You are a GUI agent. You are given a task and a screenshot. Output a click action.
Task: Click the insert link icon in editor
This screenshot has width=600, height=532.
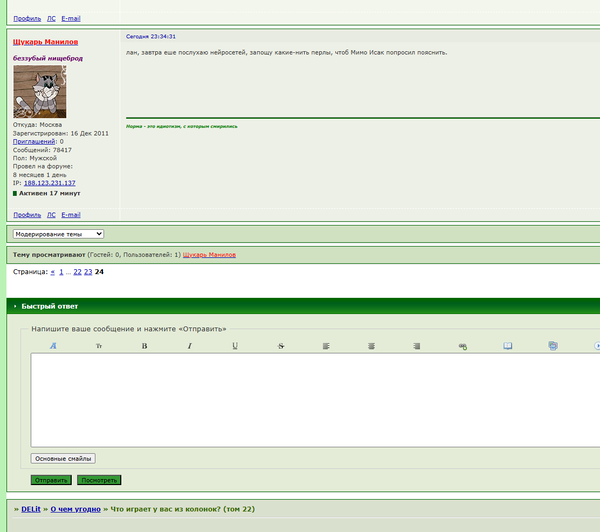click(462, 346)
